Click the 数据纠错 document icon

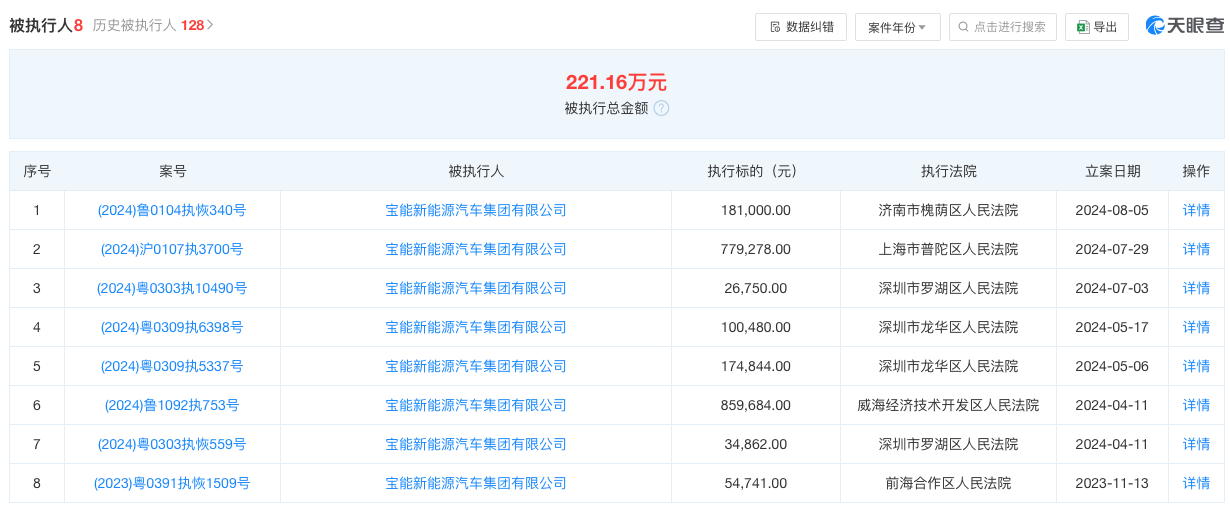(x=775, y=27)
